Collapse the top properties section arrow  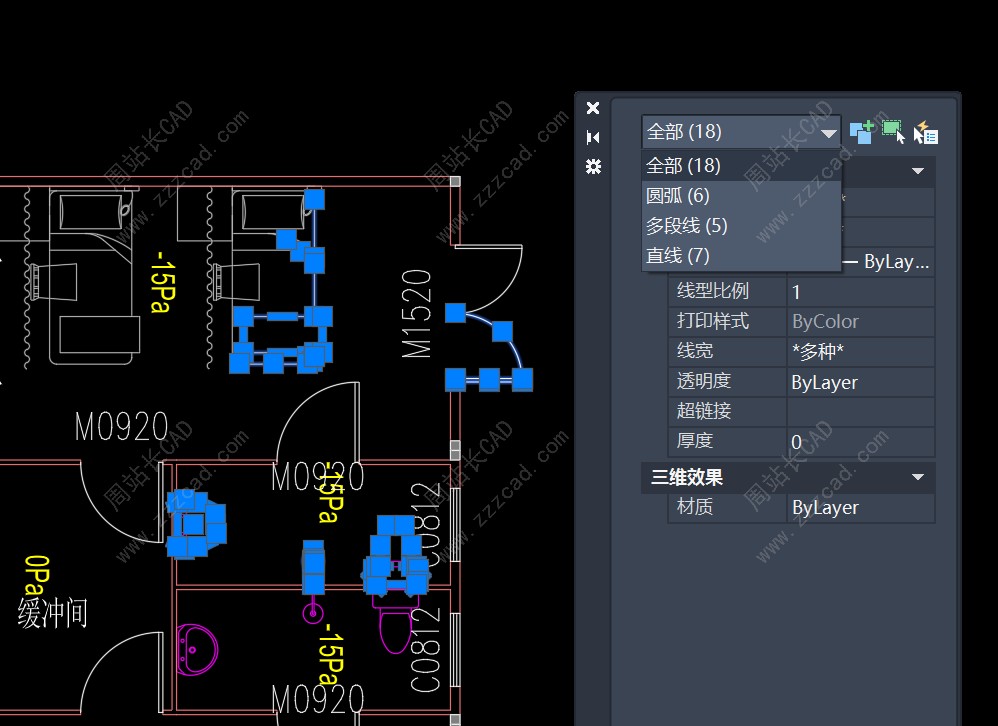tap(917, 171)
